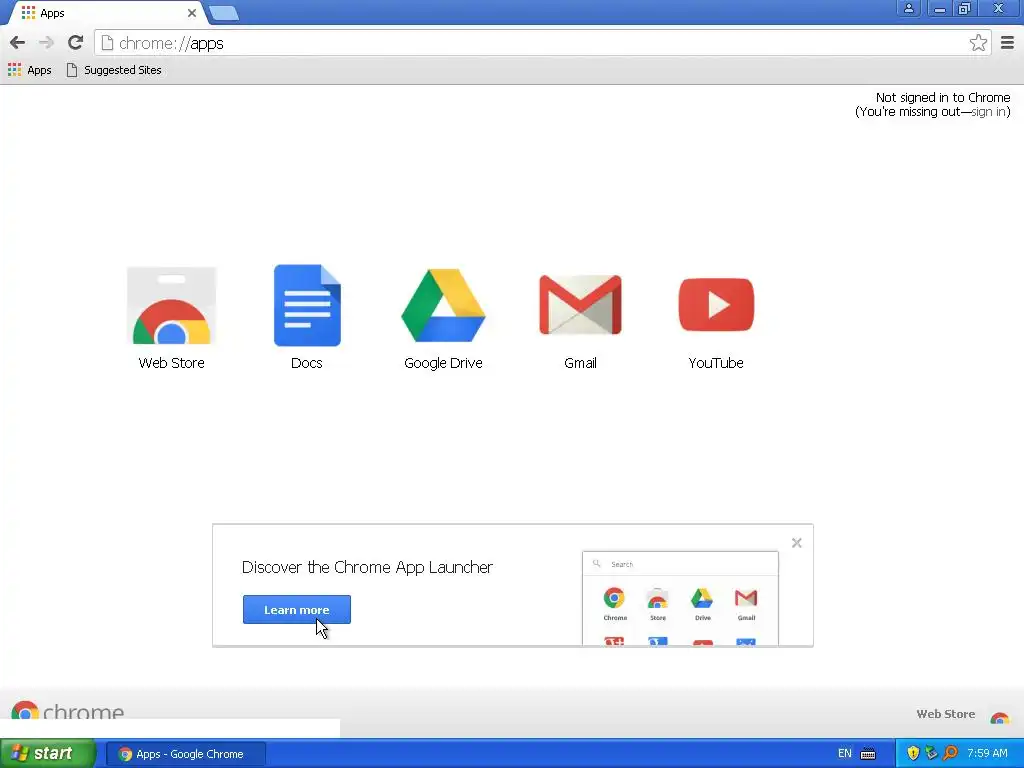Launch the Docs app
This screenshot has width=1024, height=768.
[307, 317]
